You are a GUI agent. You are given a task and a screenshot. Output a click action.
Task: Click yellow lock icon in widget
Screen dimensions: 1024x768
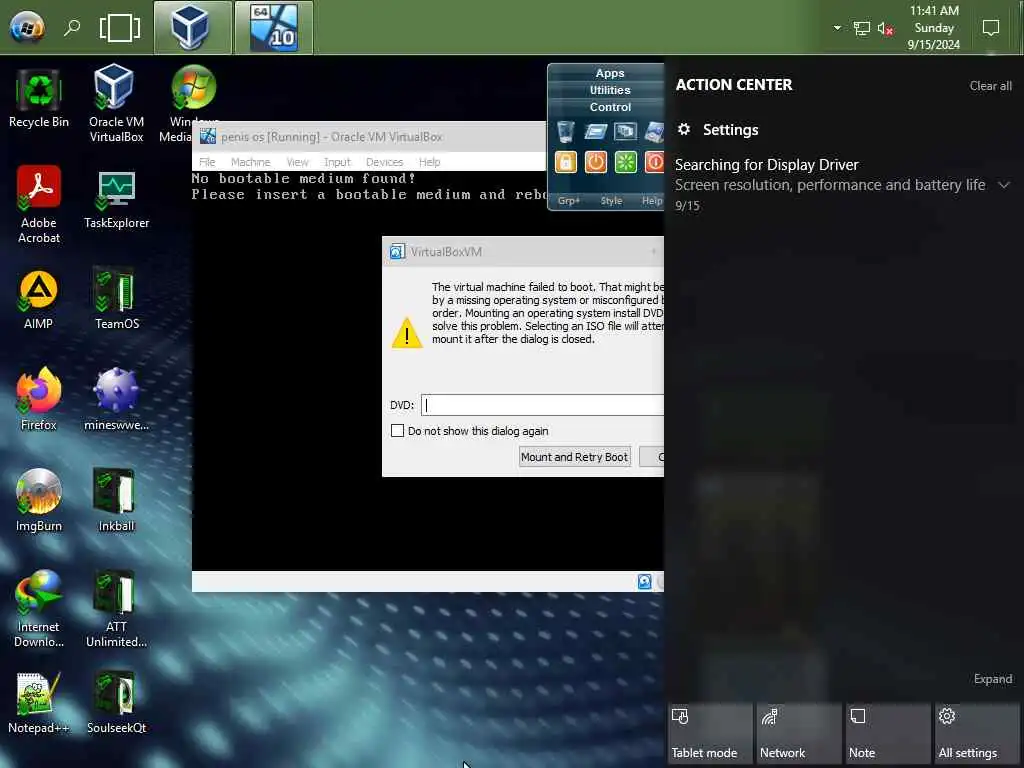(x=566, y=162)
